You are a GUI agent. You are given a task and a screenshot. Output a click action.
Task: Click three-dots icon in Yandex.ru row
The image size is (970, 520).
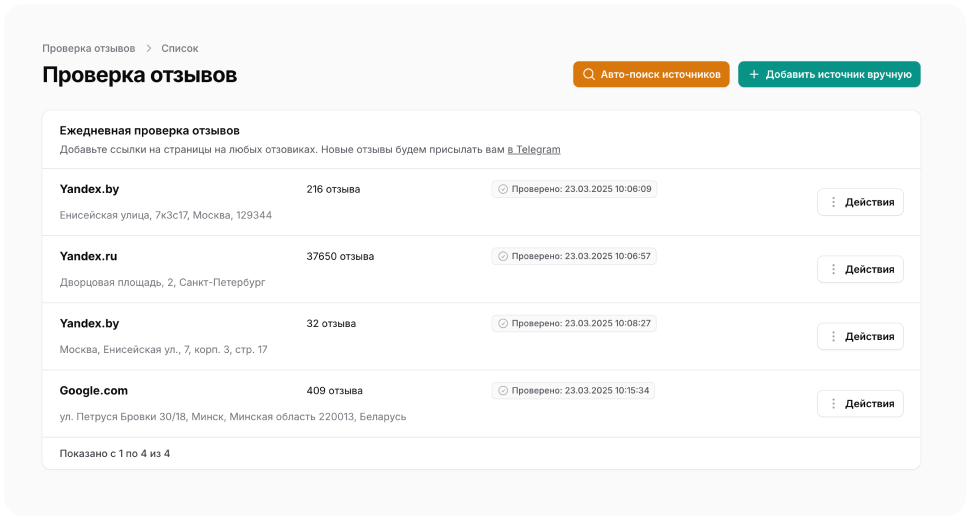pyautogui.click(x=833, y=269)
